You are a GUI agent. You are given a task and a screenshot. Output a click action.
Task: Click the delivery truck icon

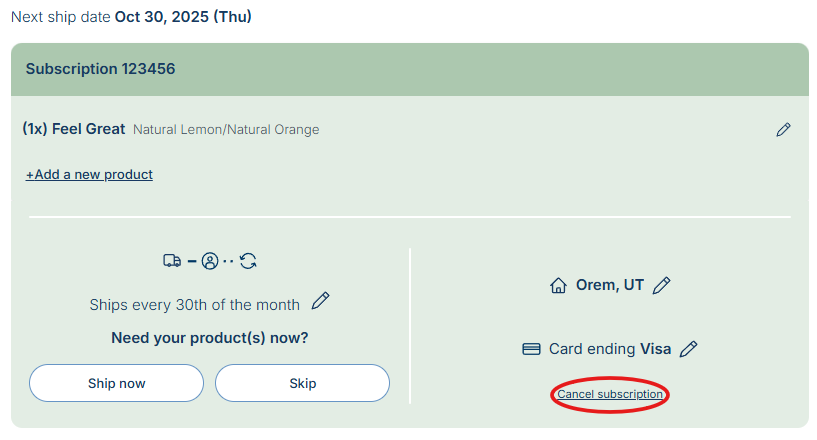[x=172, y=261]
